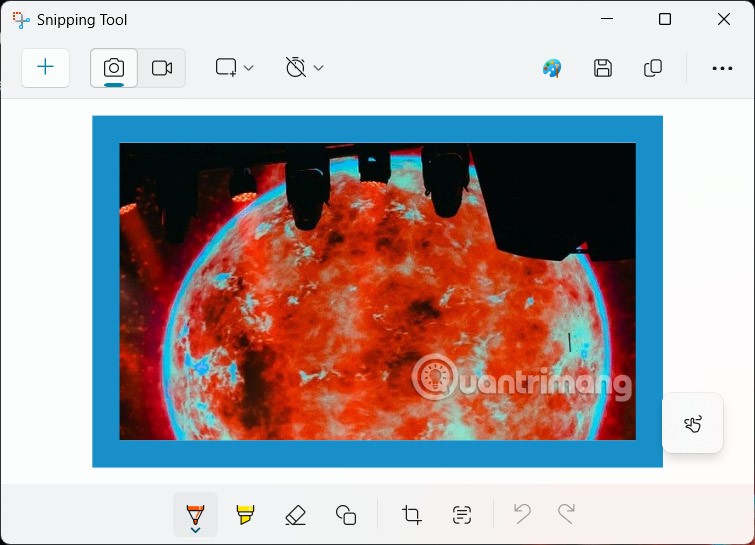Toggle touch writing button
Screen dimensions: 755x545
tap(693, 424)
